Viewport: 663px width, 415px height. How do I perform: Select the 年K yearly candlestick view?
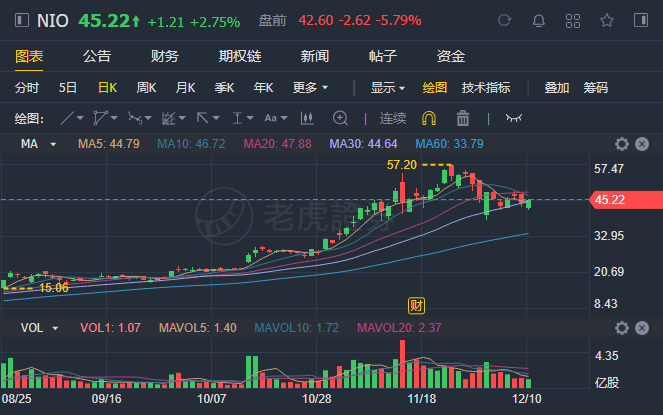click(x=263, y=88)
